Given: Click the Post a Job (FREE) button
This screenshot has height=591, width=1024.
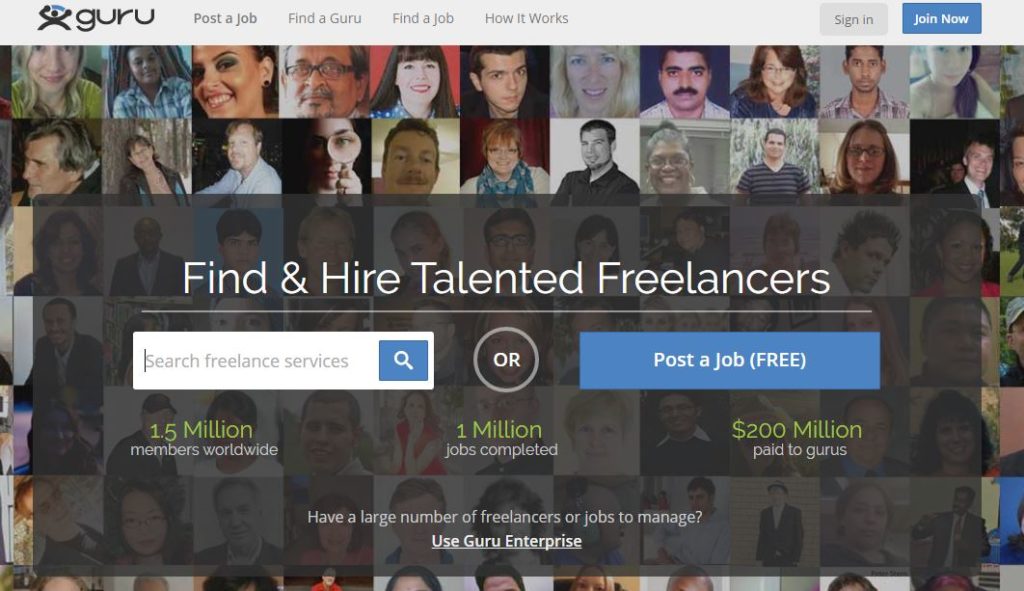Looking at the screenshot, I should click(x=729, y=360).
